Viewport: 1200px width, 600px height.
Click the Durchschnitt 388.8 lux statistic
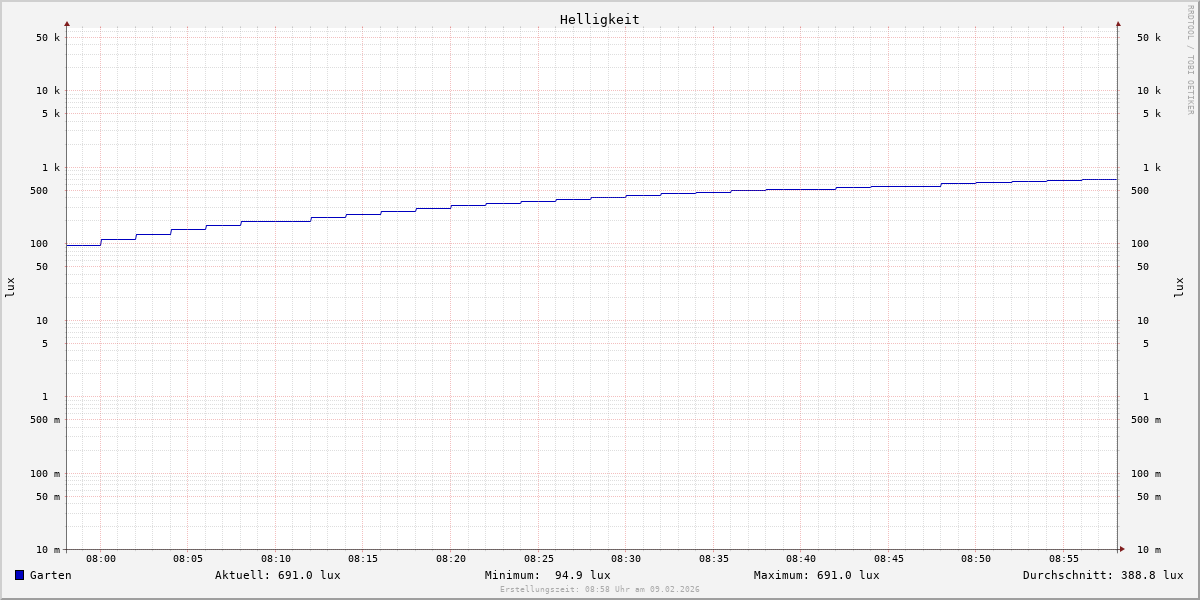pos(1102,575)
